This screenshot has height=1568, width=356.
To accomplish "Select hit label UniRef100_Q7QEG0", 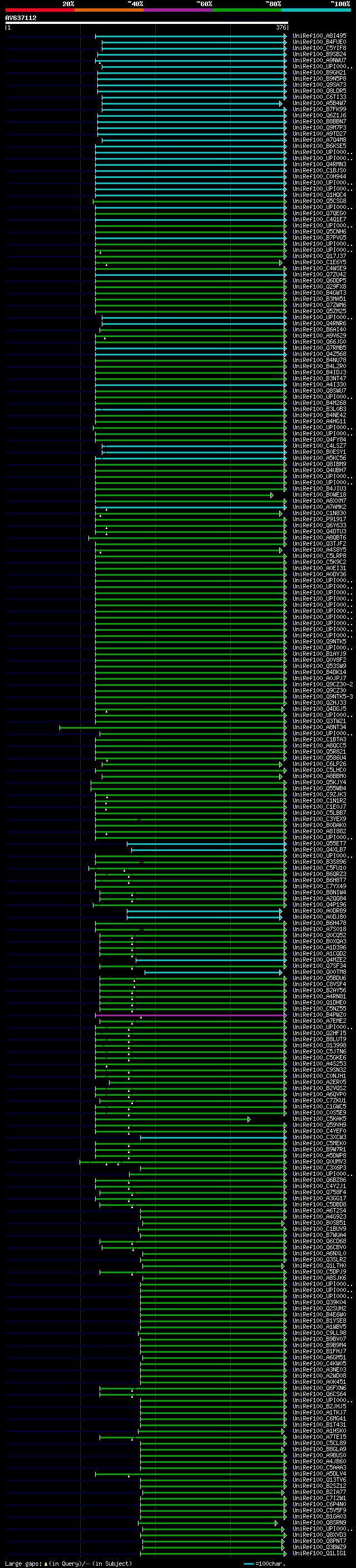I will point(319,213).
